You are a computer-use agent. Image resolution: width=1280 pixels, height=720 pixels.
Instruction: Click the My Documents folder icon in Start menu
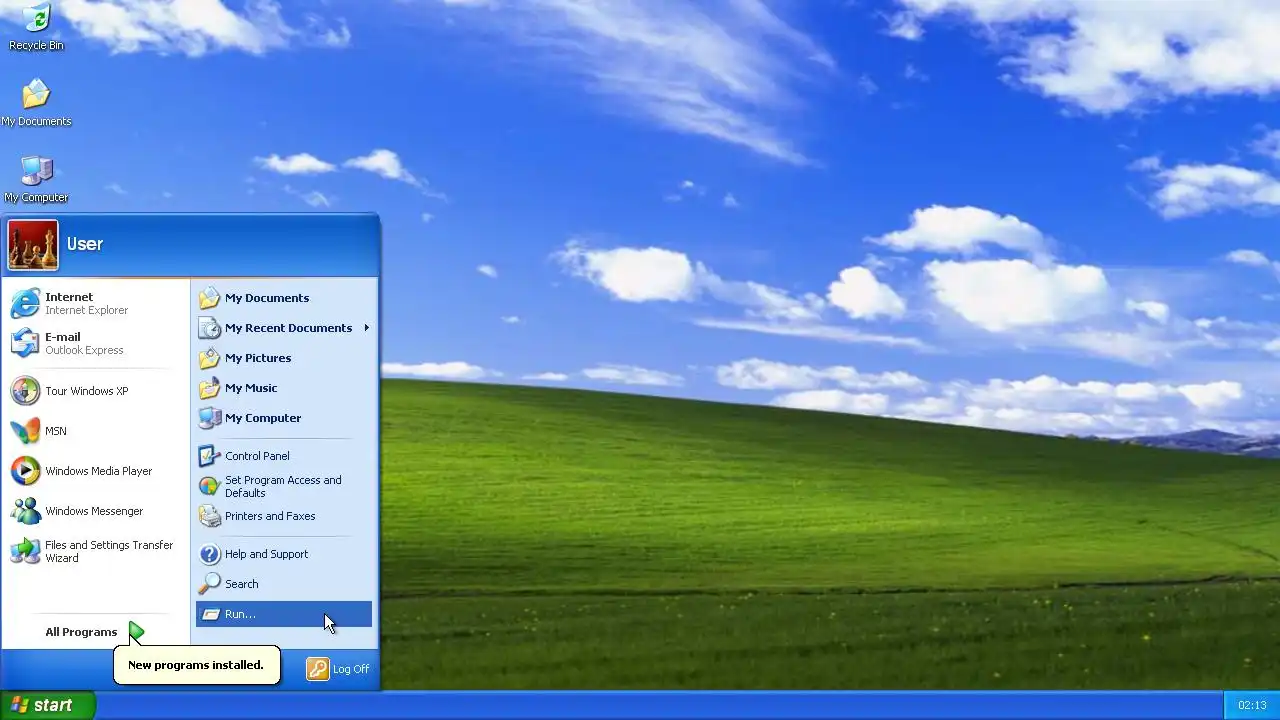(209, 298)
